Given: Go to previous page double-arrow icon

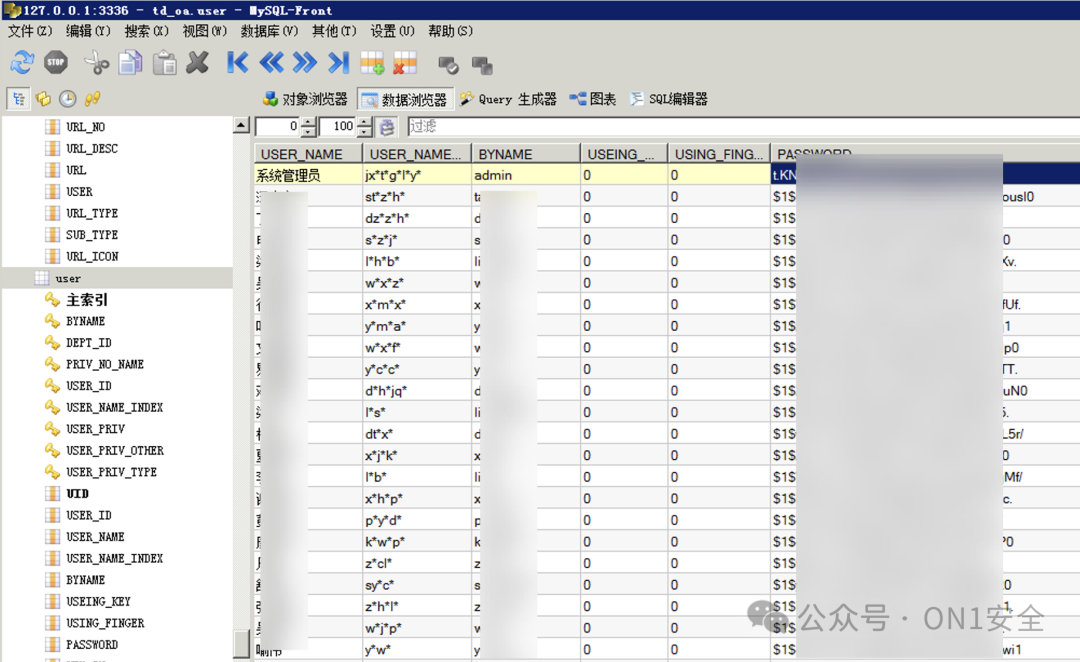Looking at the screenshot, I should click(x=271, y=63).
